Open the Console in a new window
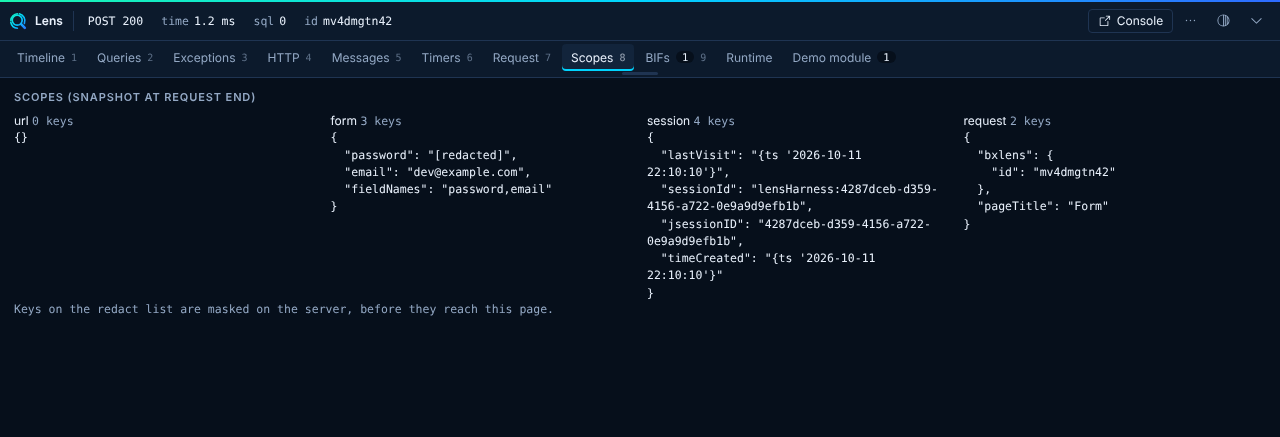This screenshot has height=437, width=1280. 1130,20
